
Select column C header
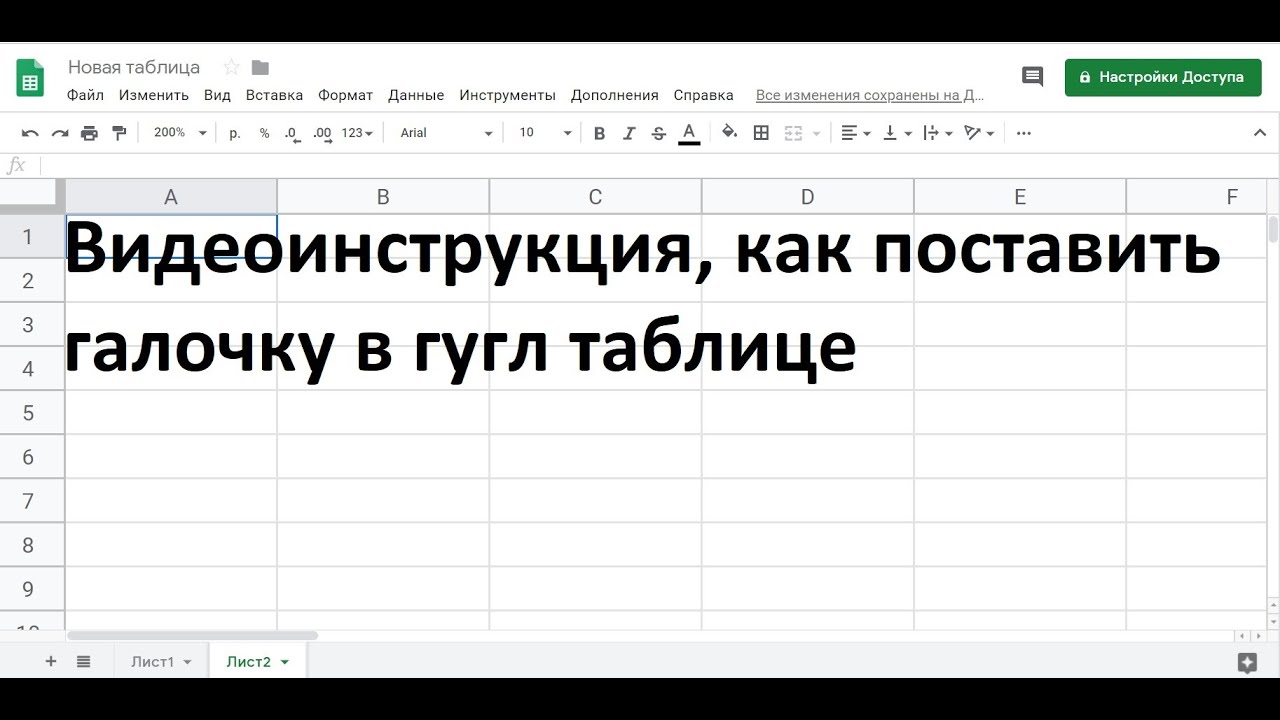[595, 197]
